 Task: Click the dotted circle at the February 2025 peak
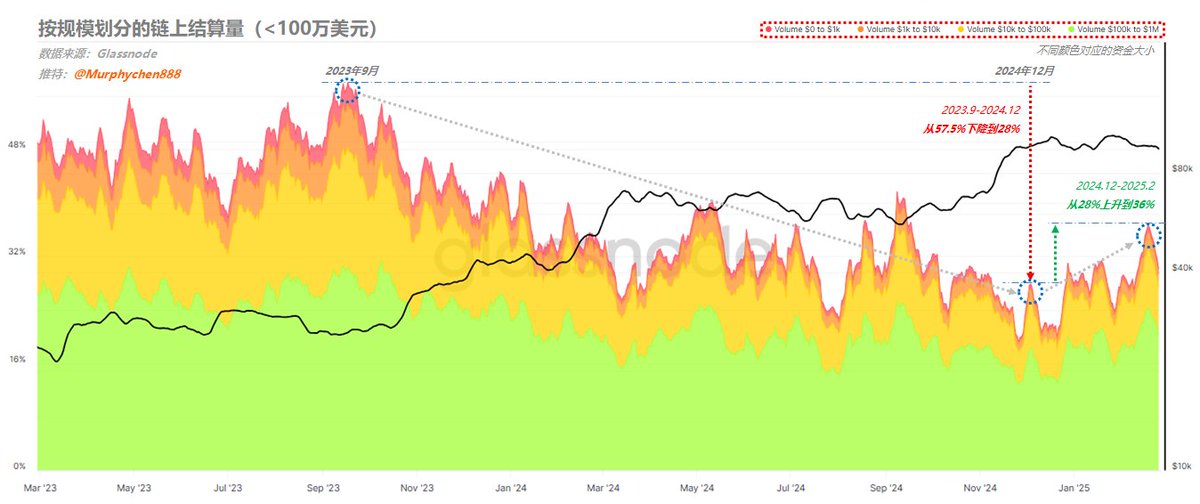(x=1149, y=236)
